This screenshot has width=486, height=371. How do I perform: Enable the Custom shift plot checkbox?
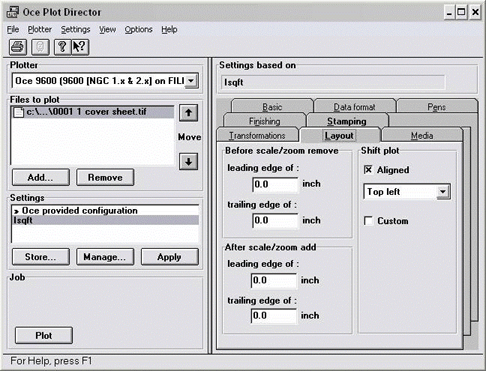tap(368, 221)
